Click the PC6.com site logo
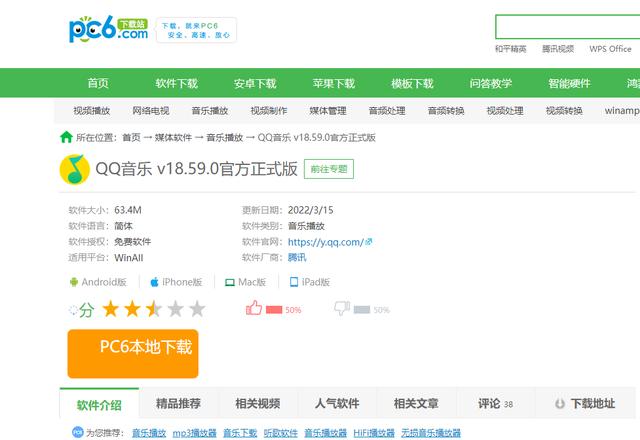Viewport: 640px width, 440px height. tap(109, 29)
